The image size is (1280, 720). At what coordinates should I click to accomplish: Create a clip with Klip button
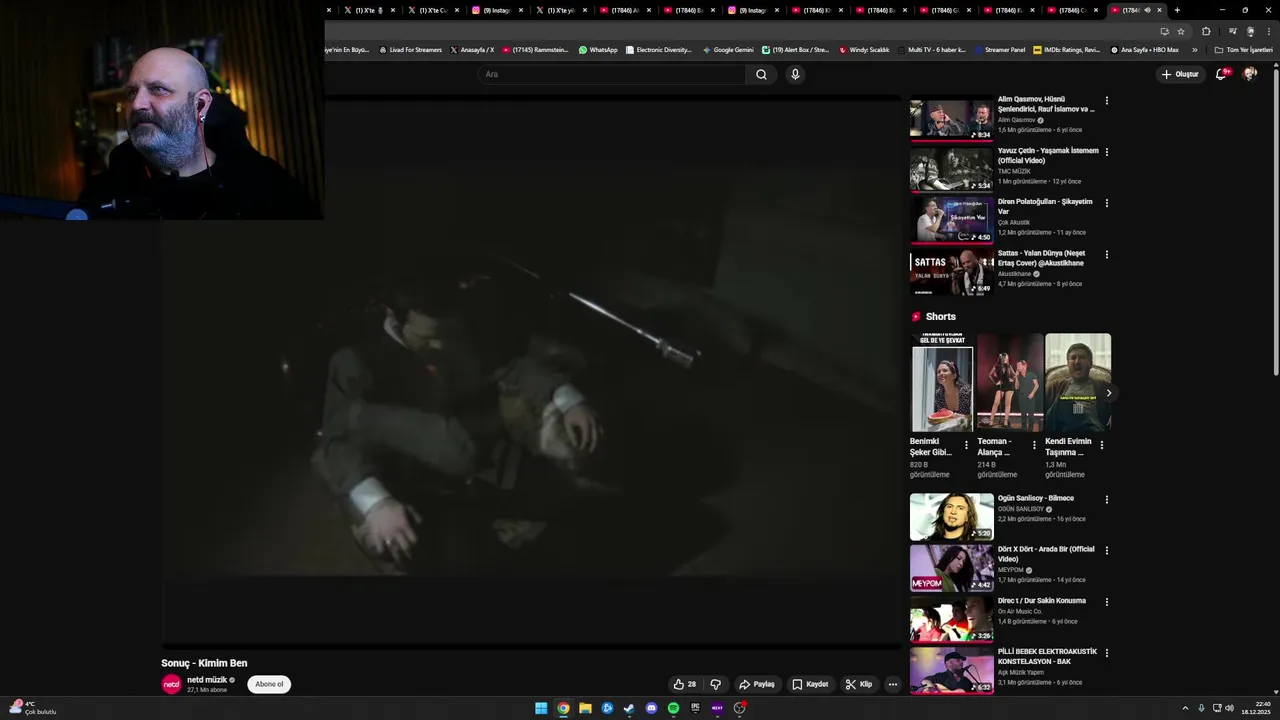pyautogui.click(x=859, y=684)
